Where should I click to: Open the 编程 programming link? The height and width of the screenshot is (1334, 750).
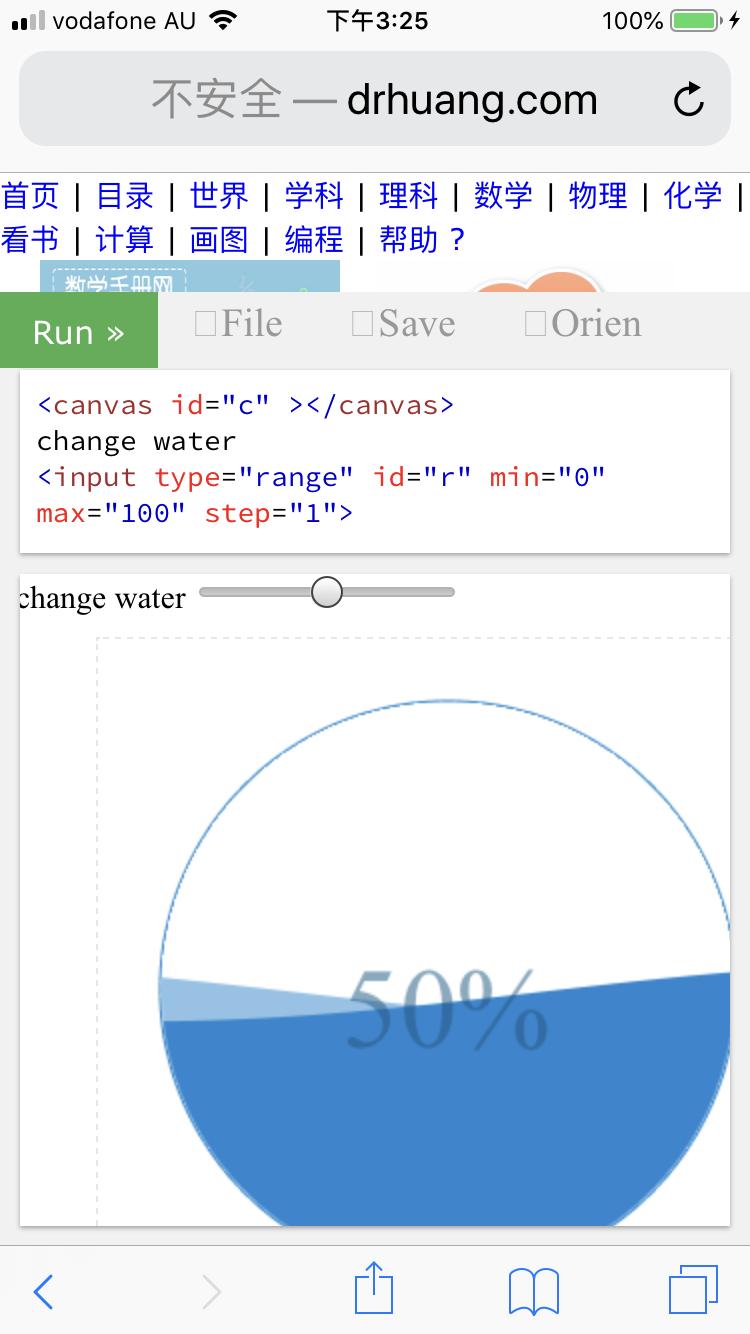tap(314, 240)
